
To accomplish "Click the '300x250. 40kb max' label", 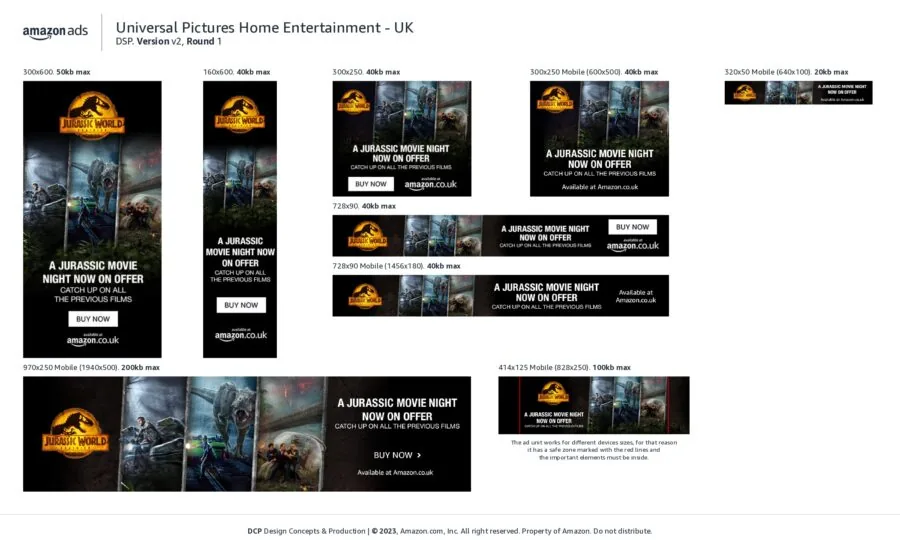I will 366,72.
